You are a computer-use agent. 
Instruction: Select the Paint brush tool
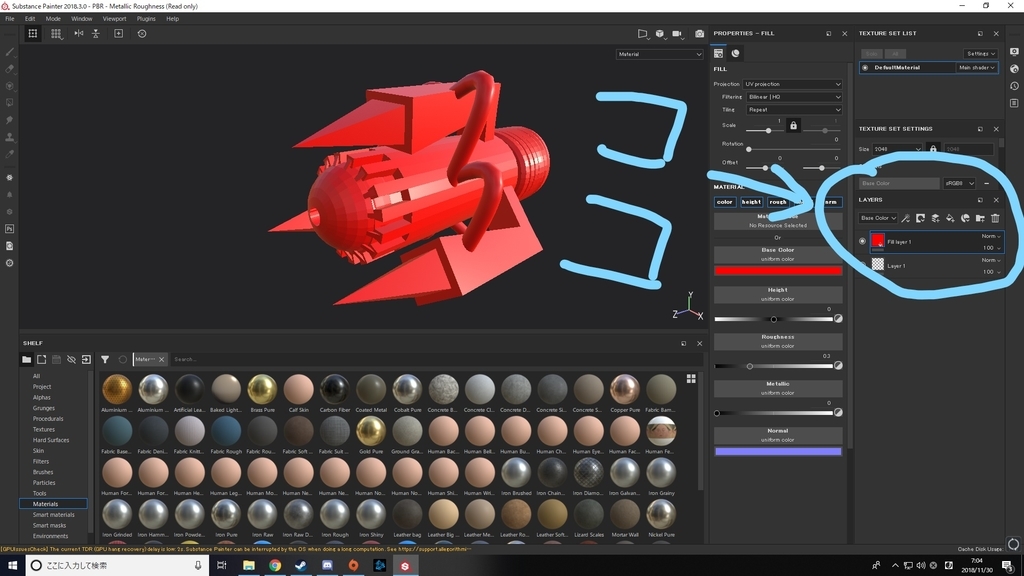point(10,52)
